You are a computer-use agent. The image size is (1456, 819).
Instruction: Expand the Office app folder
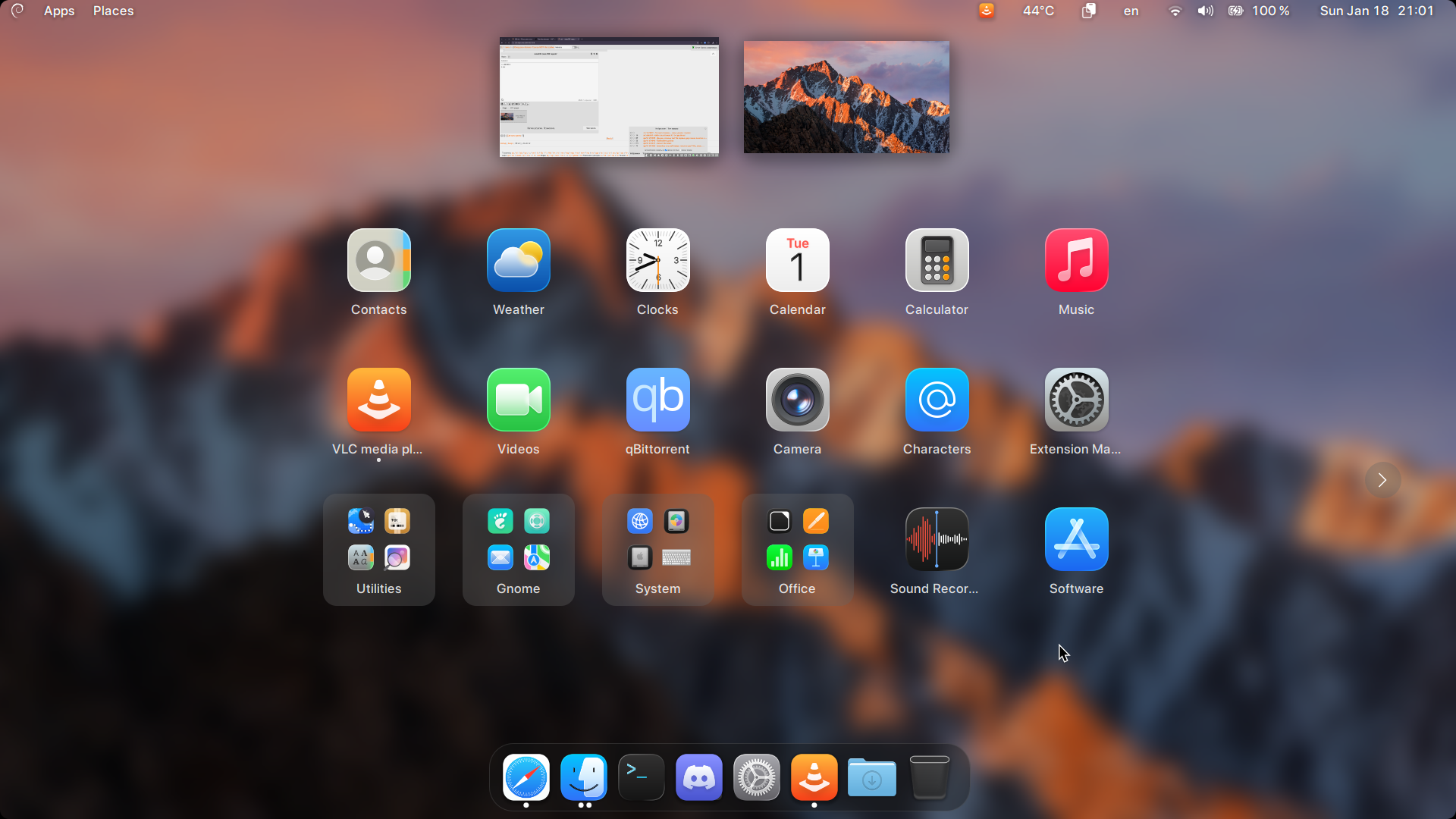tap(797, 550)
